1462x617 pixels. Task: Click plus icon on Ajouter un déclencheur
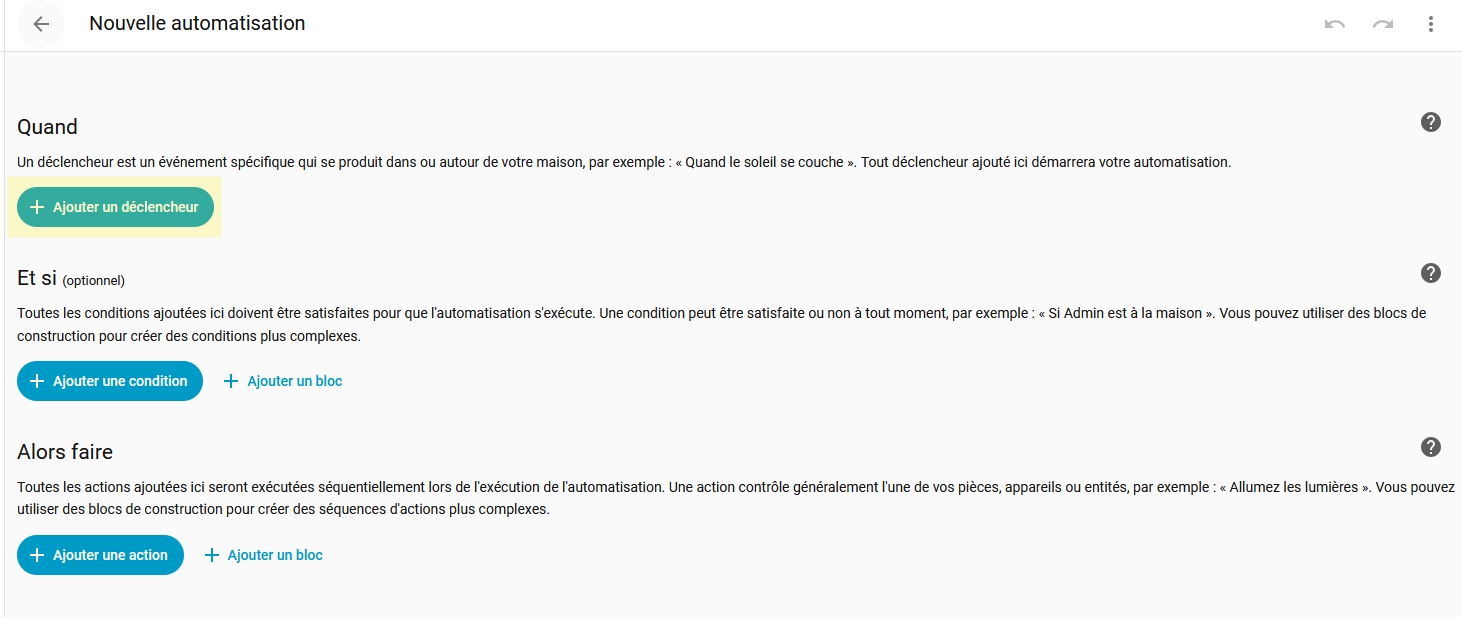pyautogui.click(x=37, y=207)
